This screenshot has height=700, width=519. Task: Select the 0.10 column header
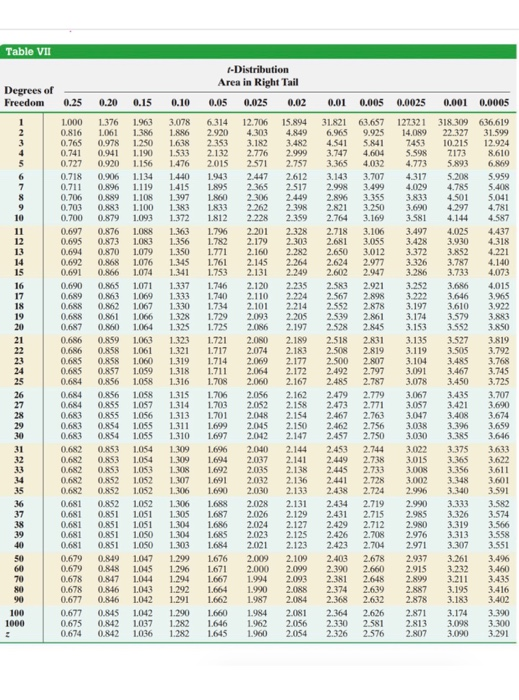click(180, 103)
